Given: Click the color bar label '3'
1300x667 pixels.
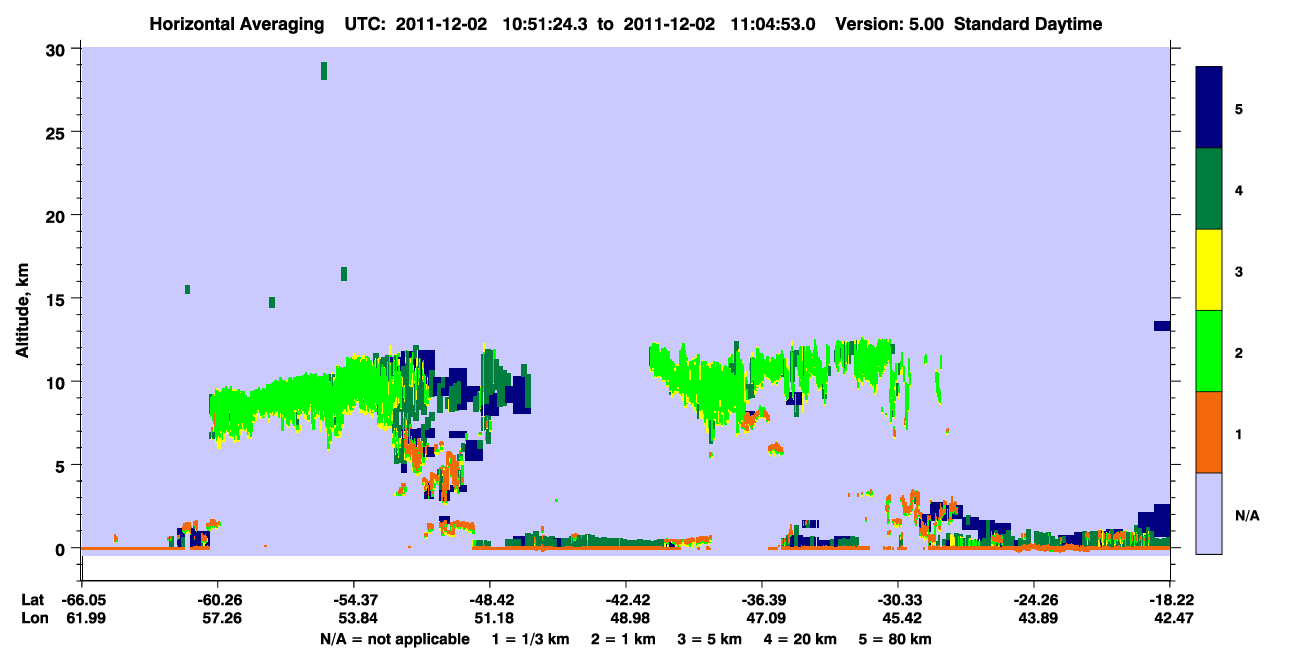Looking at the screenshot, I should tap(1239, 271).
